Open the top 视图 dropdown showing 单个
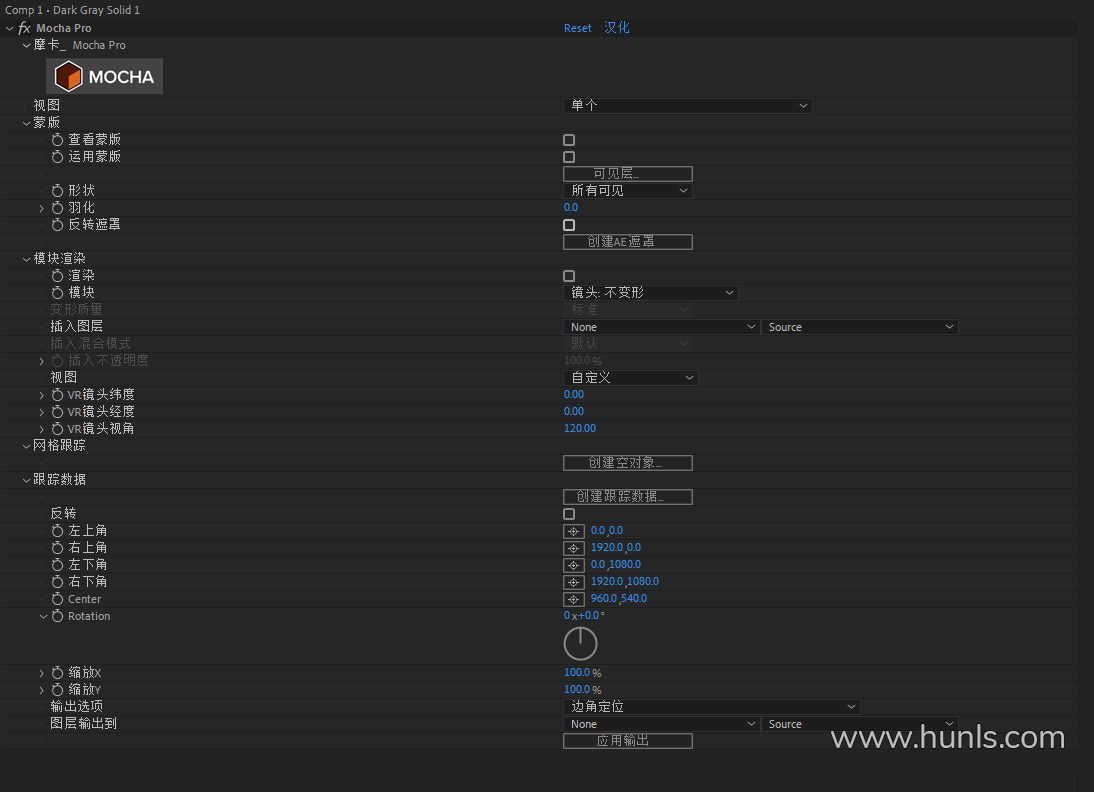The height and width of the screenshot is (792, 1094). point(688,105)
